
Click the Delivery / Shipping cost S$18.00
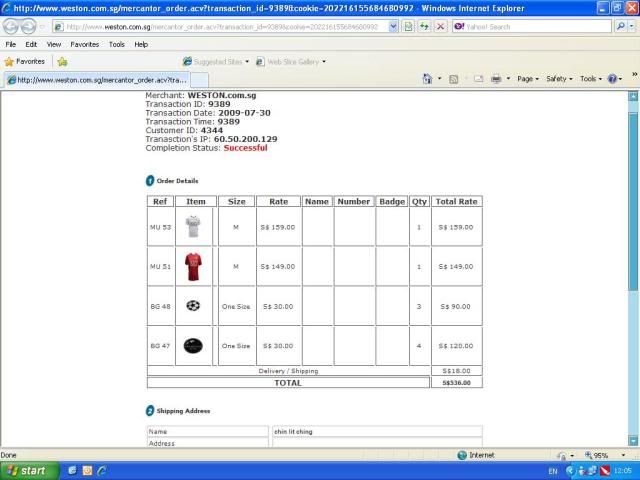(456, 371)
